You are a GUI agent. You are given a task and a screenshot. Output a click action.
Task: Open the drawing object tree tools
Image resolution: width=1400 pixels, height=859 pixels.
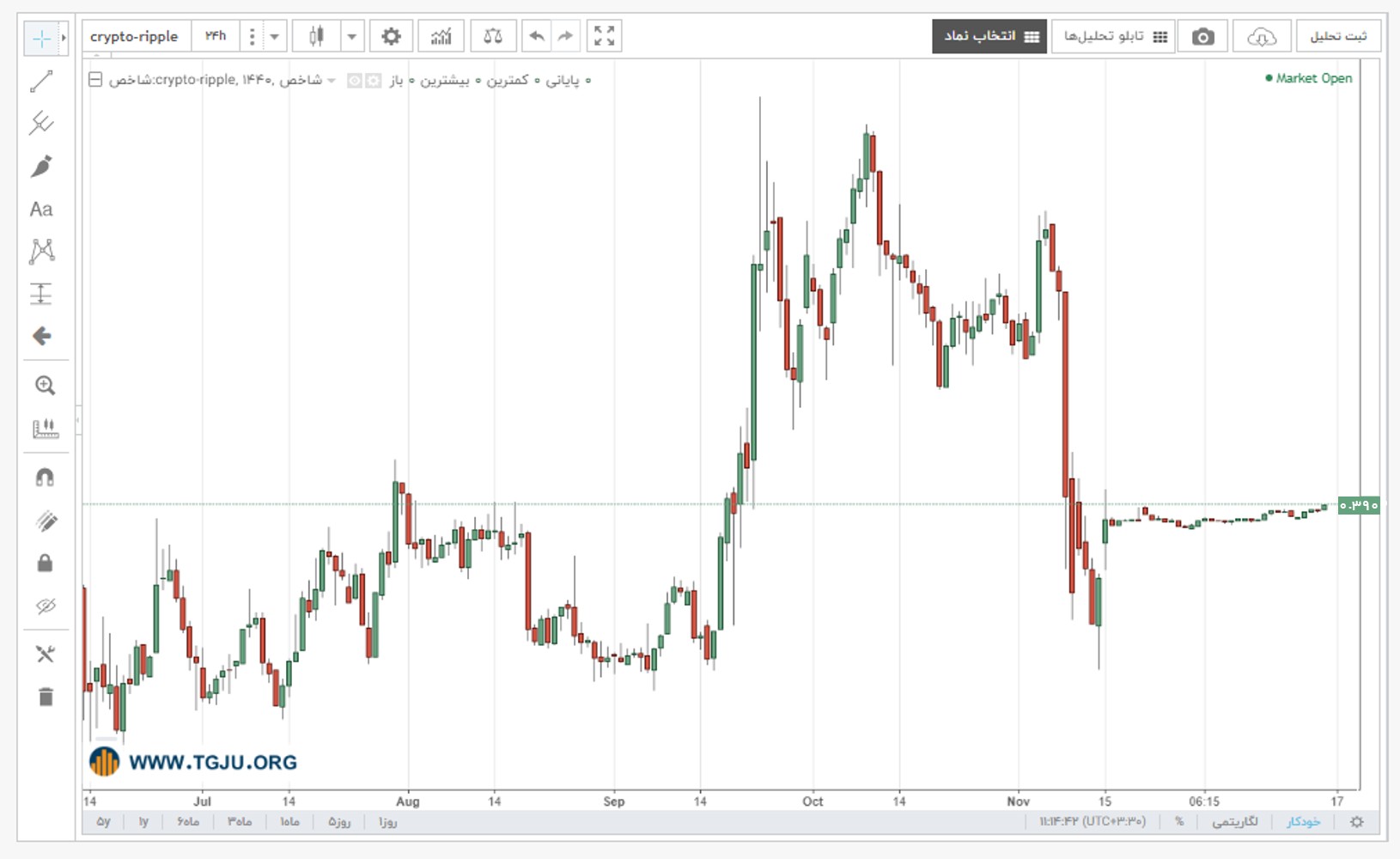(x=45, y=655)
